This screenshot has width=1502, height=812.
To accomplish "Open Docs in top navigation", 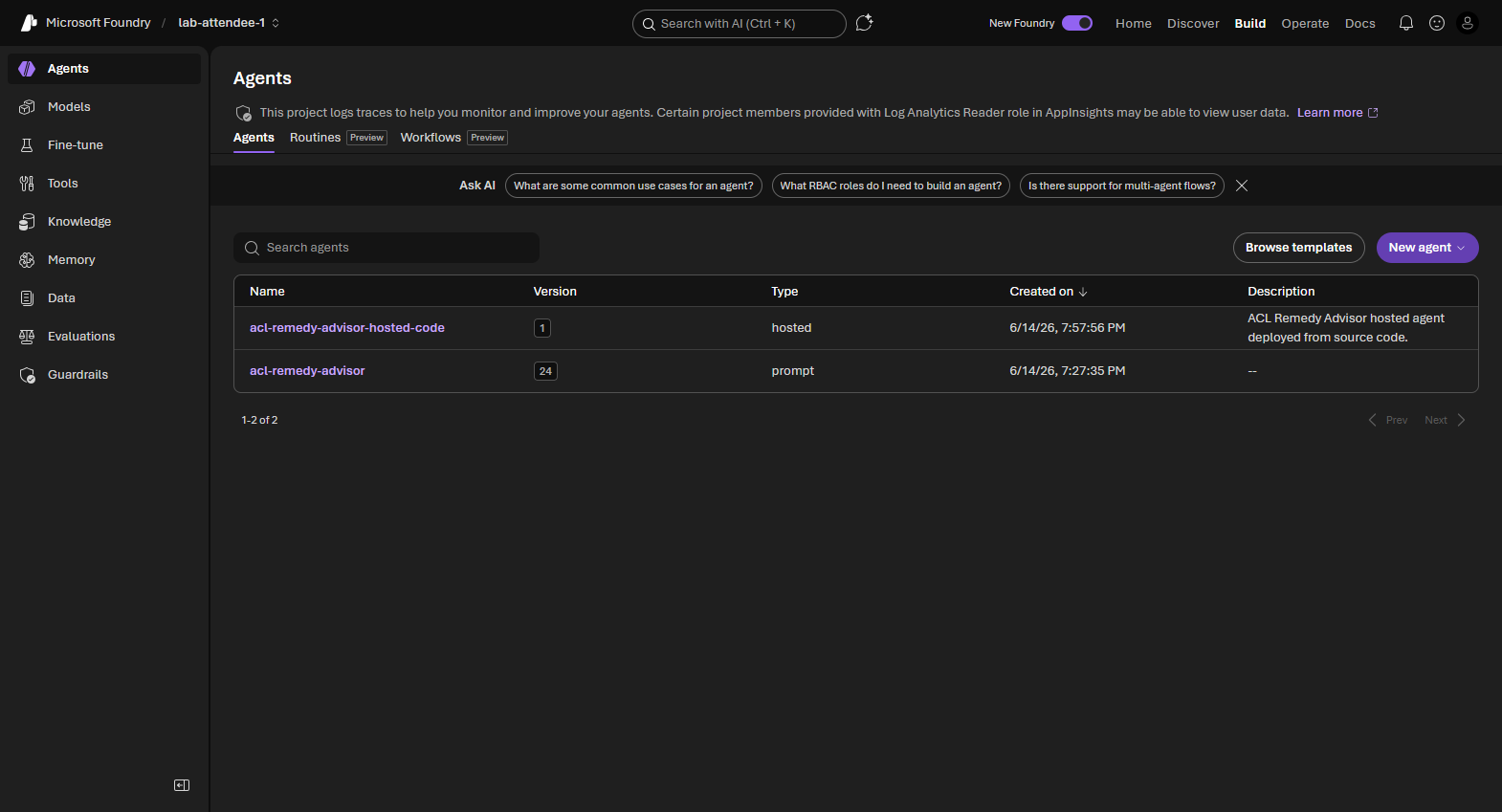I will click(x=1359, y=23).
